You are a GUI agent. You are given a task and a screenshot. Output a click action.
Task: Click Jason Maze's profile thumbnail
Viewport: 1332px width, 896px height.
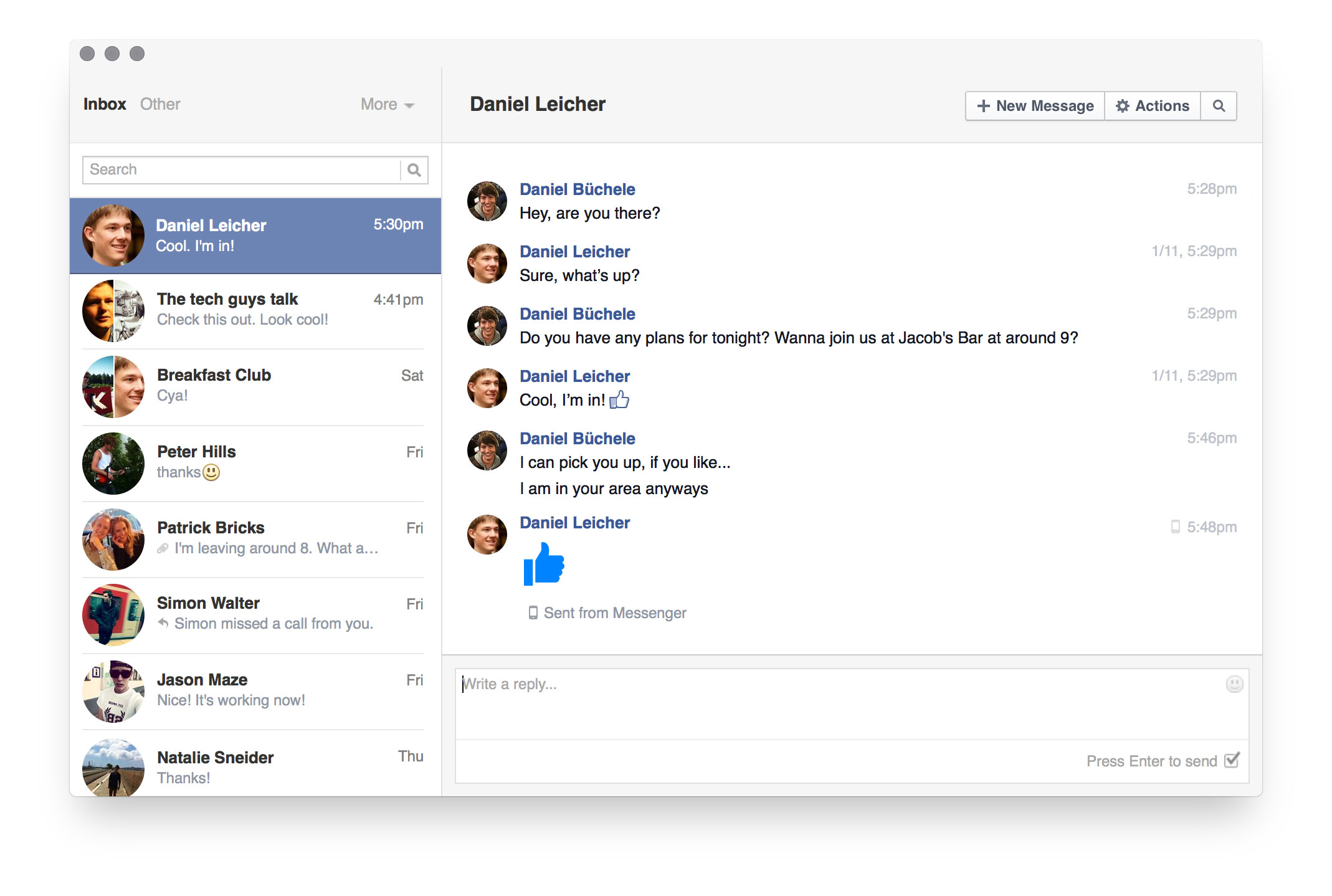coord(113,691)
